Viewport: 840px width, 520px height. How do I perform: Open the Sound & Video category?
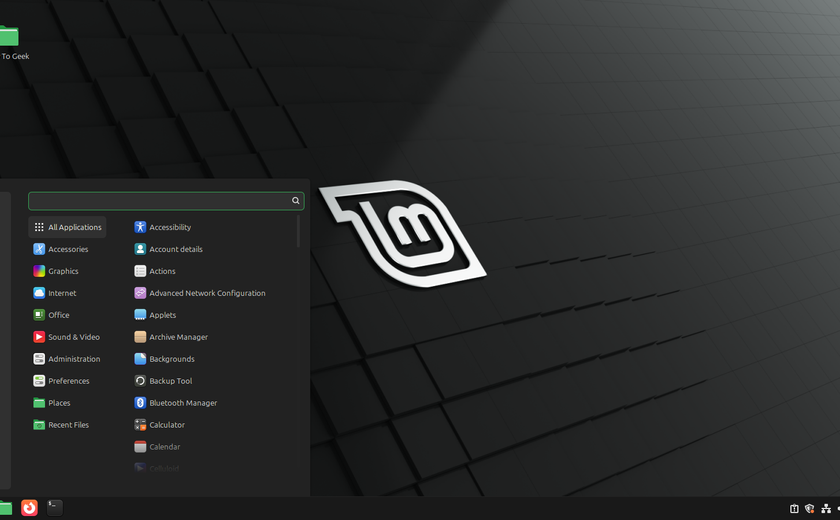67,337
